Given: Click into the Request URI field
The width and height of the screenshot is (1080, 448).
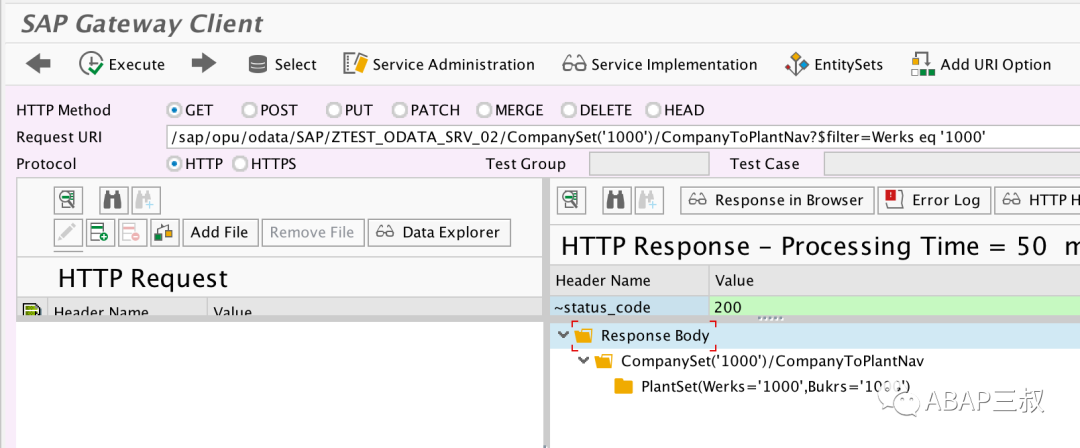Looking at the screenshot, I should 623,137.
